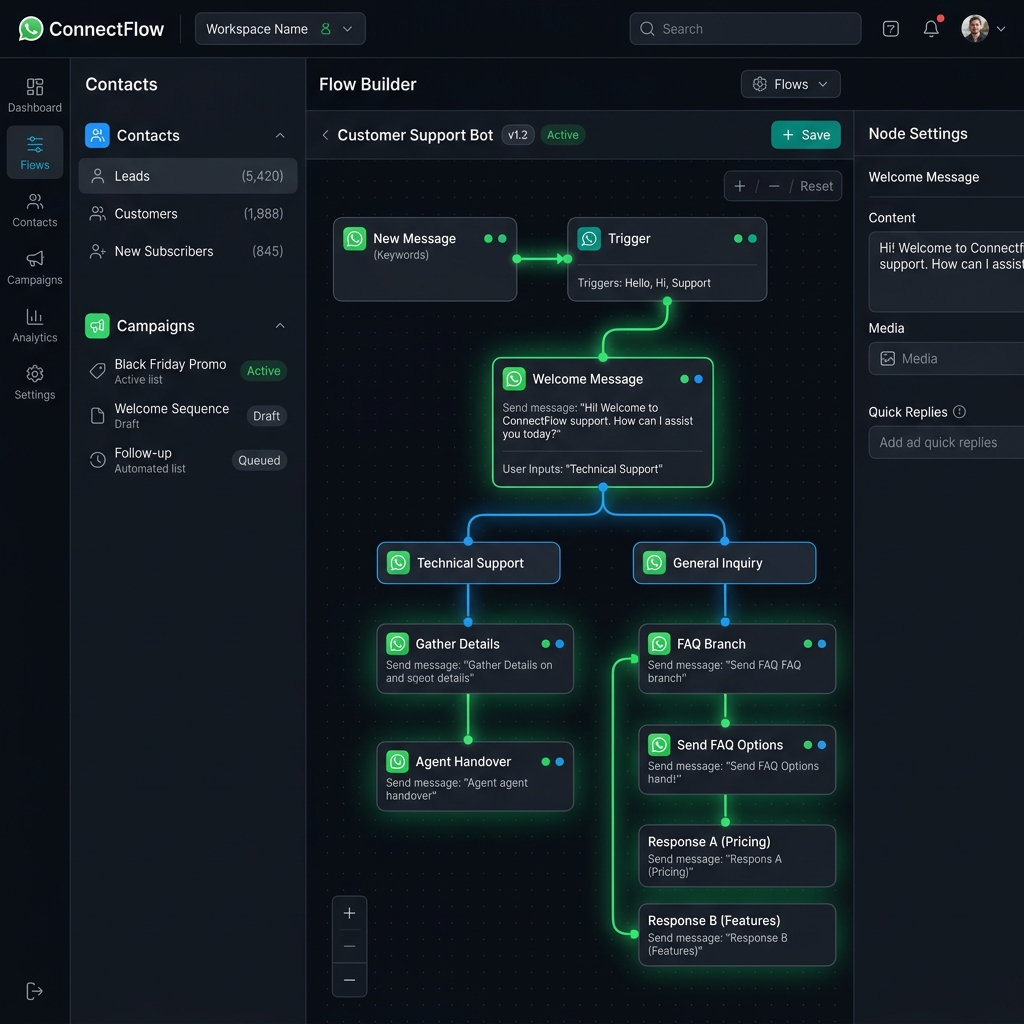1024x1024 pixels.
Task: Open Analytics in the sidebar
Action: [x=35, y=325]
